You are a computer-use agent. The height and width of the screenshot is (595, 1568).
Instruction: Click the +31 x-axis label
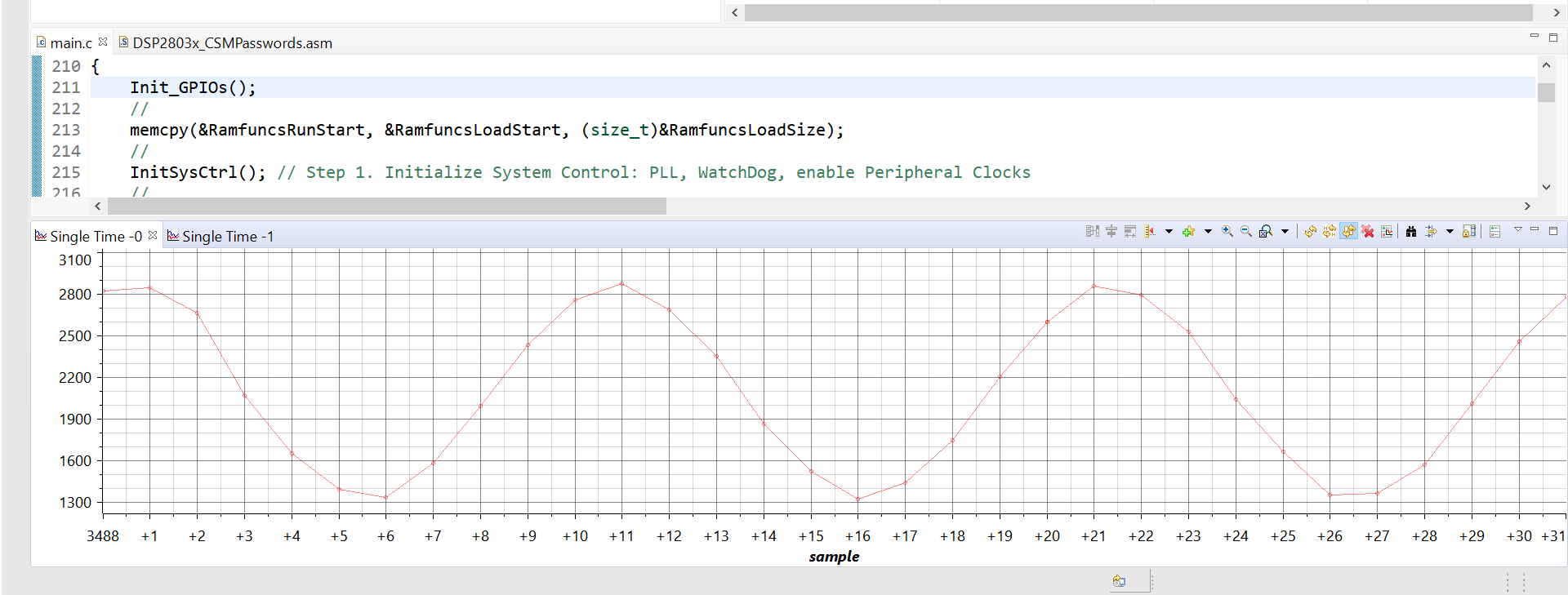pos(1553,536)
